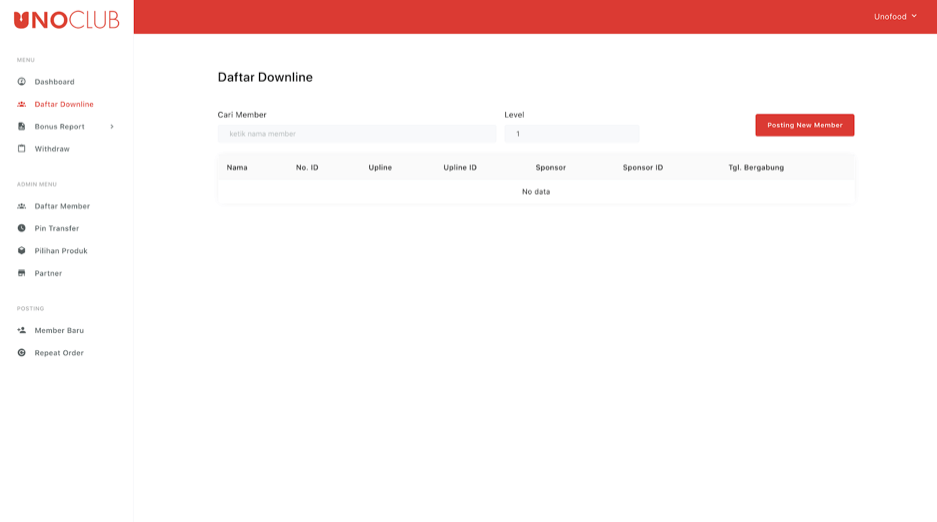Click the Daftar Downline people icon

coord(21,104)
